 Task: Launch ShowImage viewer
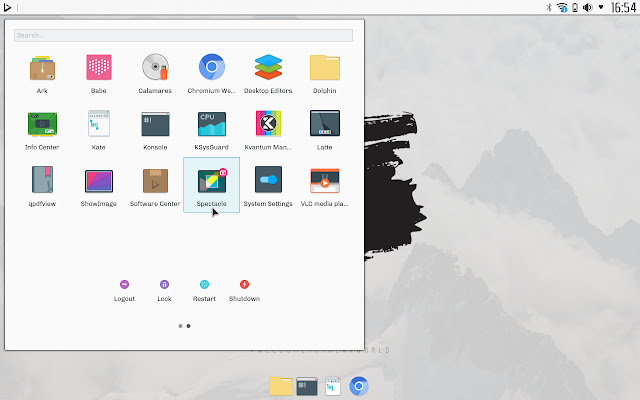click(98, 187)
